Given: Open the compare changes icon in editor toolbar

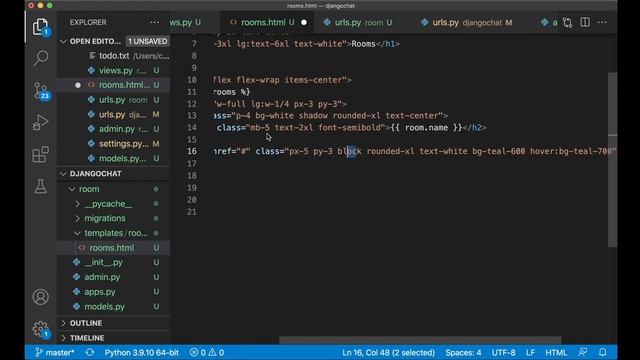Looking at the screenshot, I should point(567,22).
